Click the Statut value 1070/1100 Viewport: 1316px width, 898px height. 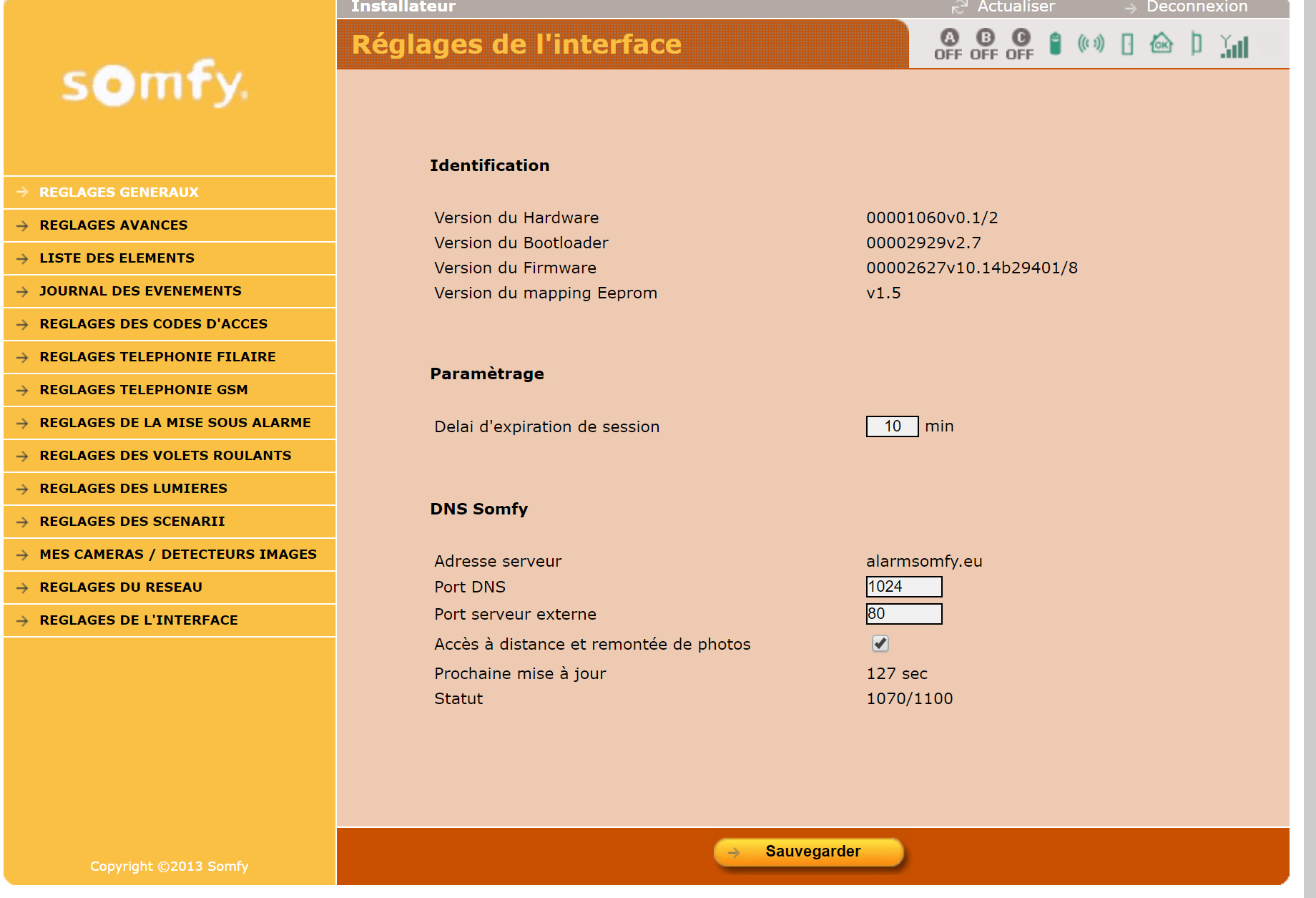[909, 698]
